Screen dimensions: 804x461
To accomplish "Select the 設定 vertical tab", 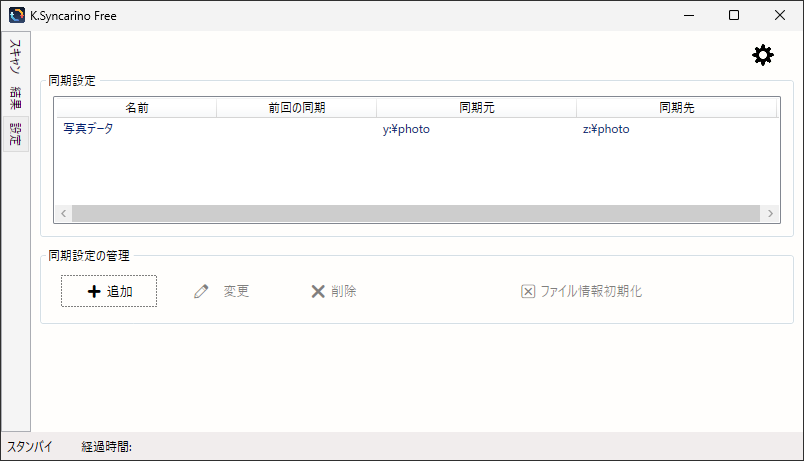I will [15, 133].
